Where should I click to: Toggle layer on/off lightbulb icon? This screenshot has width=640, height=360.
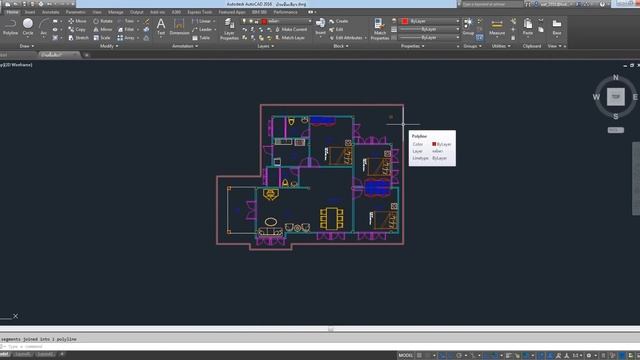(244, 21)
